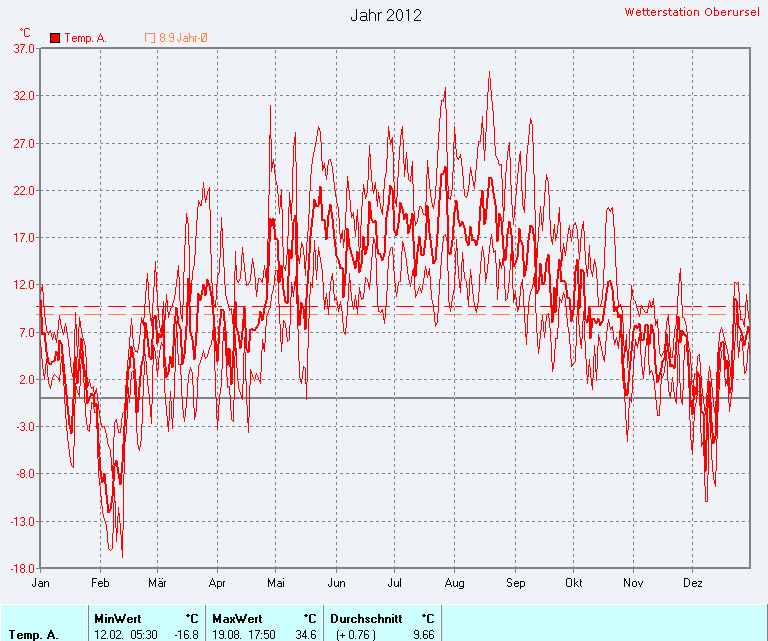The image size is (768, 641).
Task: Click the Mai month label
Action: coord(276,583)
